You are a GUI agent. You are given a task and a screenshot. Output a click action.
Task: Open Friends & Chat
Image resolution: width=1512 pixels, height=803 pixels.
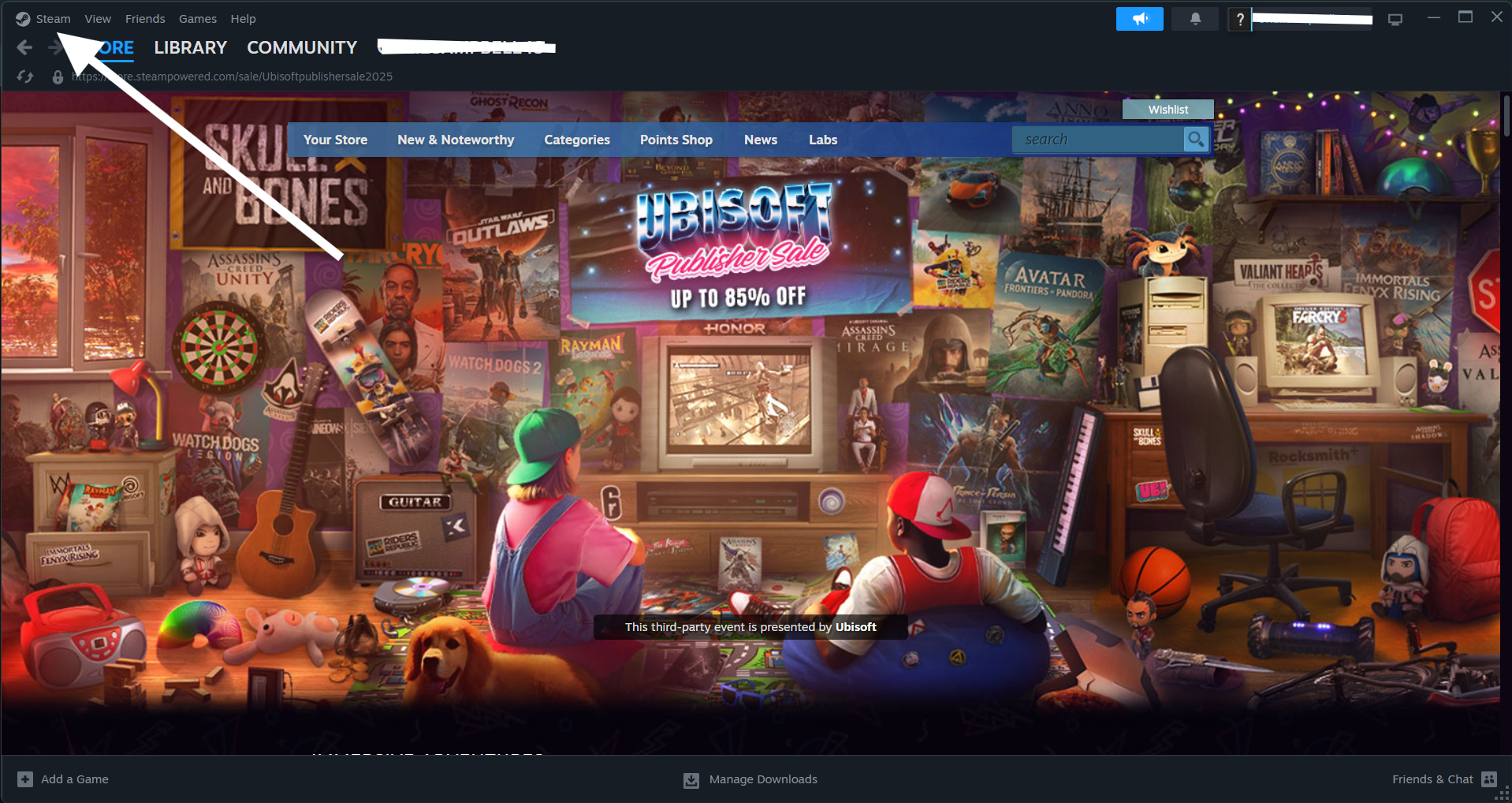click(1432, 779)
